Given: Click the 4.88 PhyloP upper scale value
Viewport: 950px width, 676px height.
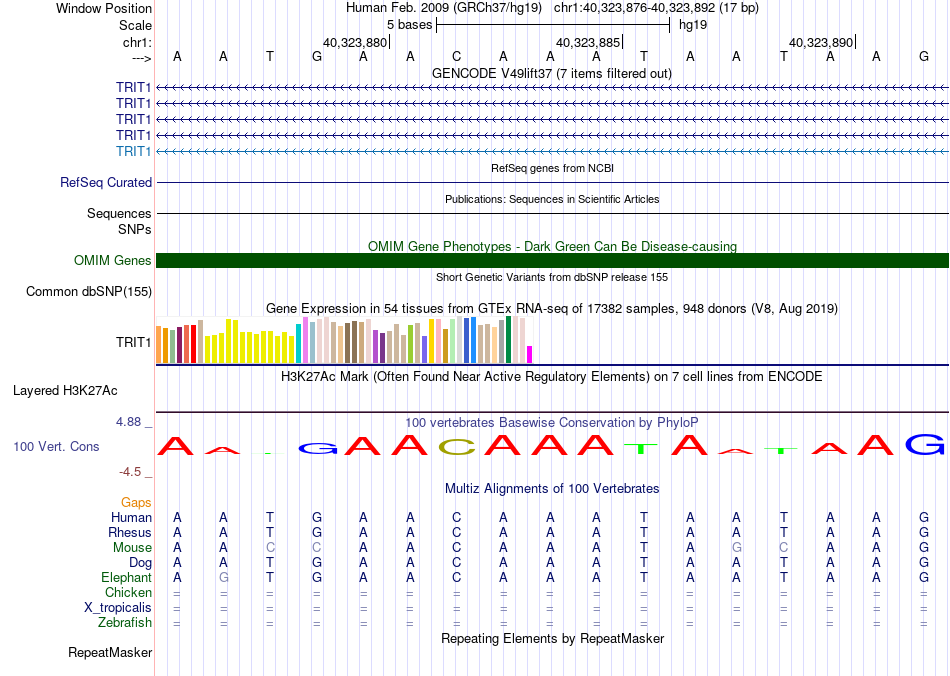Looking at the screenshot, I should point(128,422).
